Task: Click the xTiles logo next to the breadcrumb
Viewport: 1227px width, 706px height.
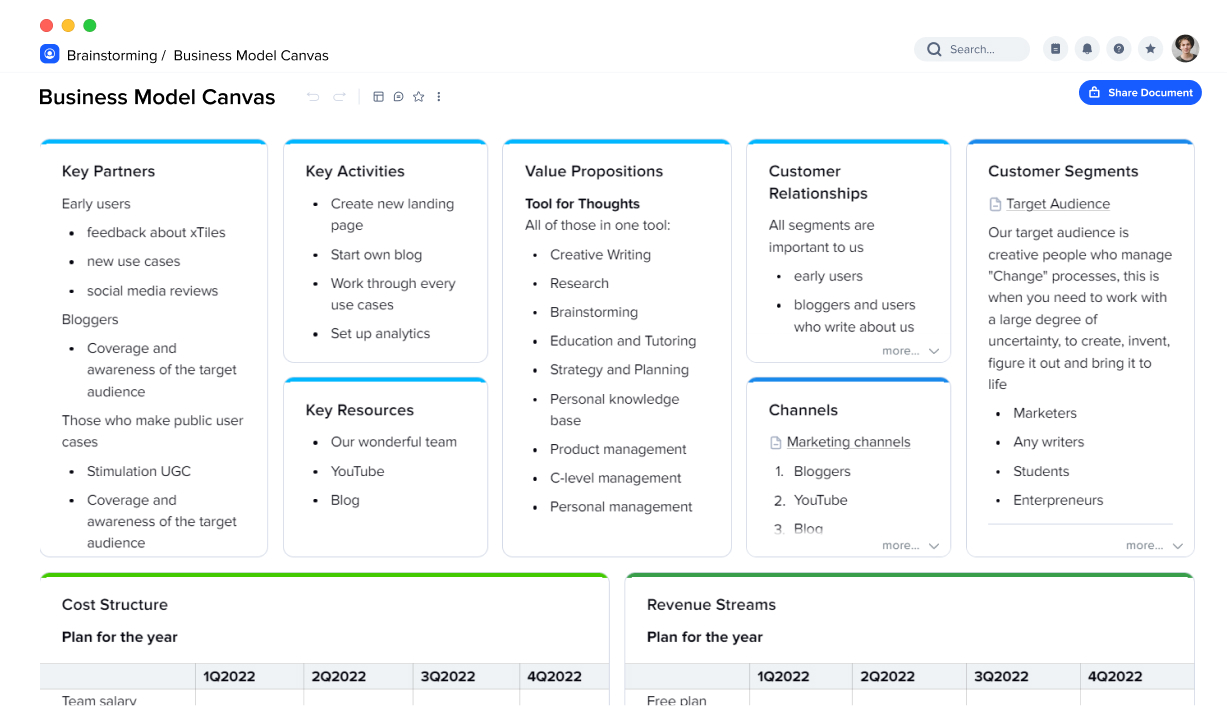Action: (49, 53)
